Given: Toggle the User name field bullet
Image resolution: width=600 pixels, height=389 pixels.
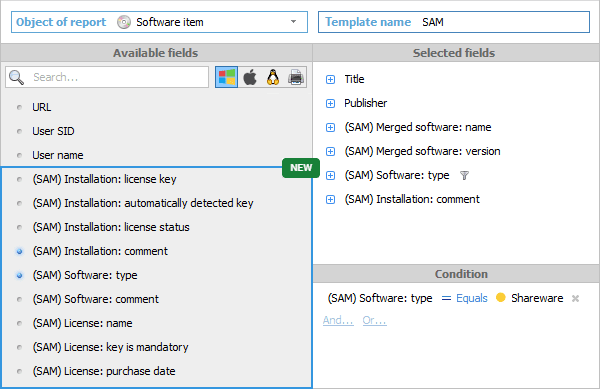Looking at the screenshot, I should [20, 155].
